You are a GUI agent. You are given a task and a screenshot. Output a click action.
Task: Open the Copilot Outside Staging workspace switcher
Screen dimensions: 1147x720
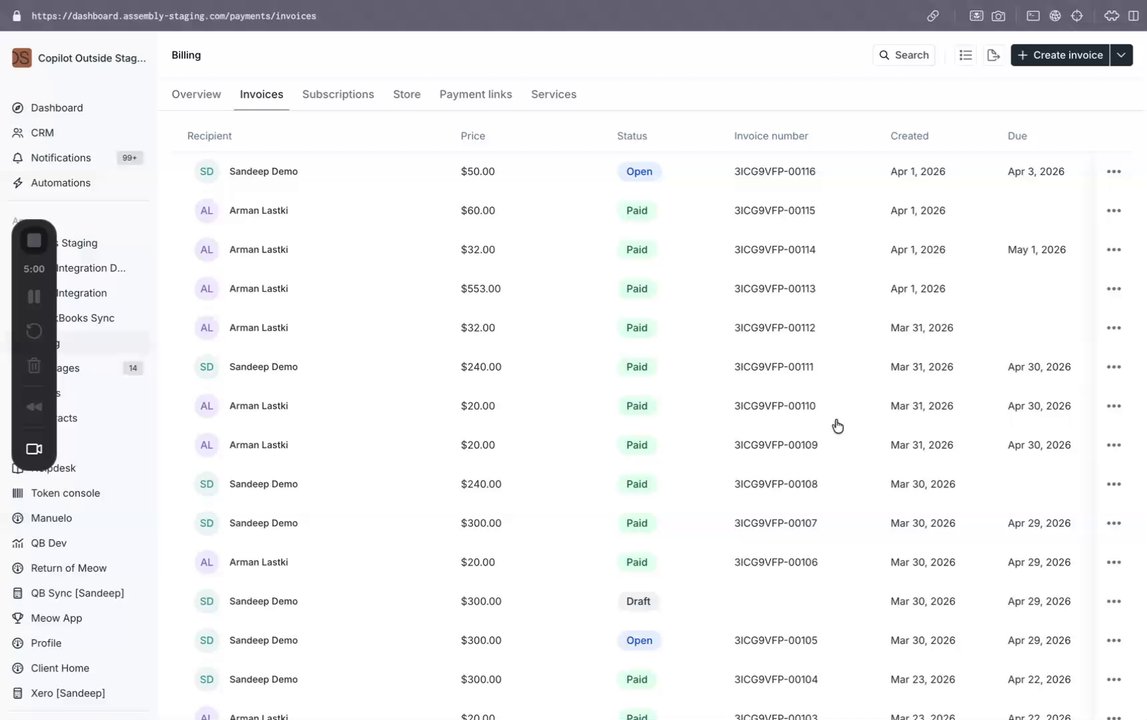79,58
